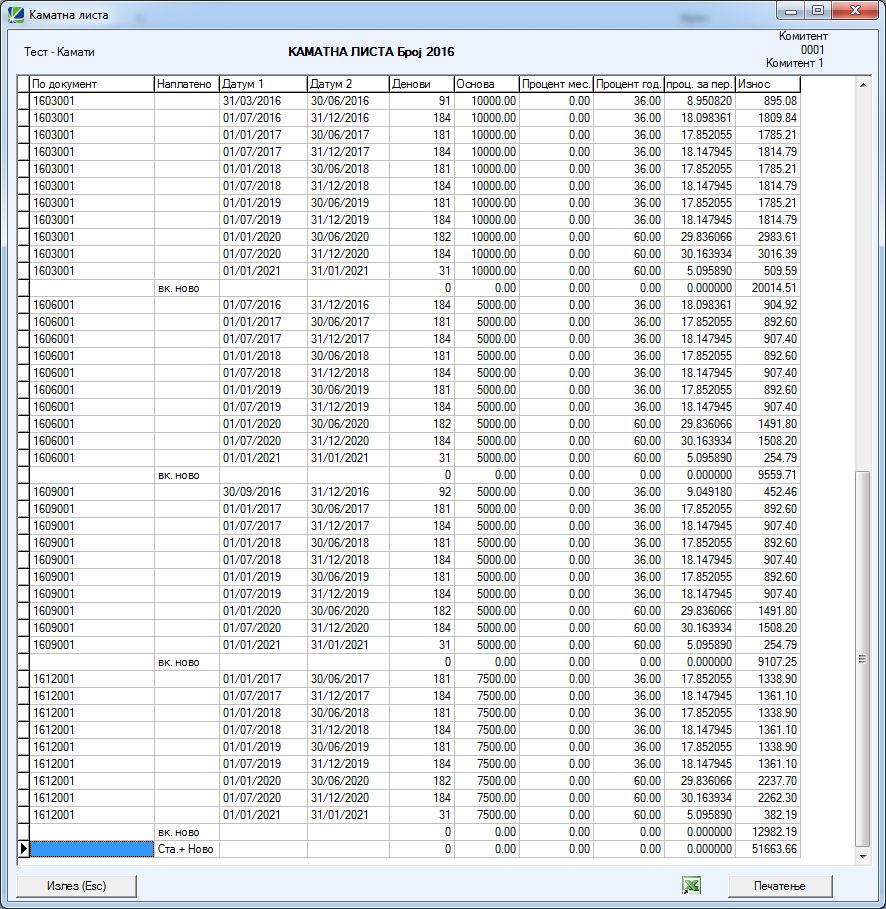This screenshot has height=909, width=886.
Task: Select amount 3016.39 in Износ column
Action: (x=768, y=254)
